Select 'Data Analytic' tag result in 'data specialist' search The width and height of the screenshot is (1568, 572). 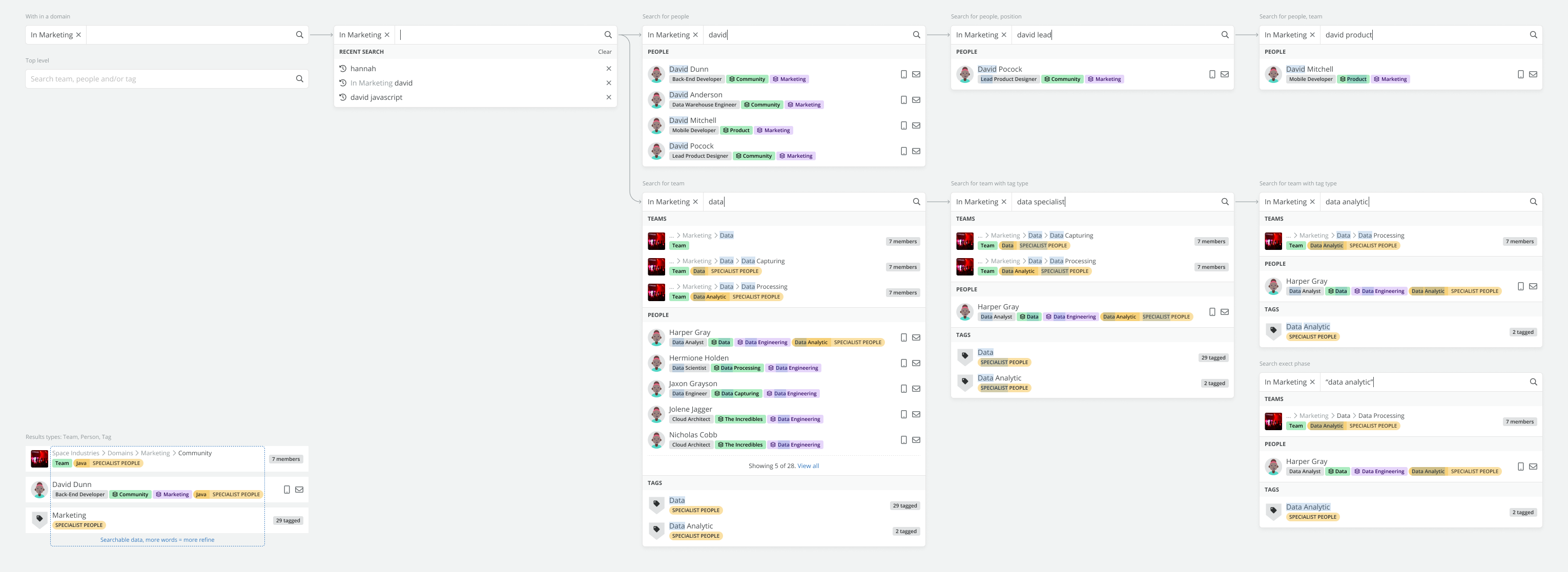click(x=999, y=378)
